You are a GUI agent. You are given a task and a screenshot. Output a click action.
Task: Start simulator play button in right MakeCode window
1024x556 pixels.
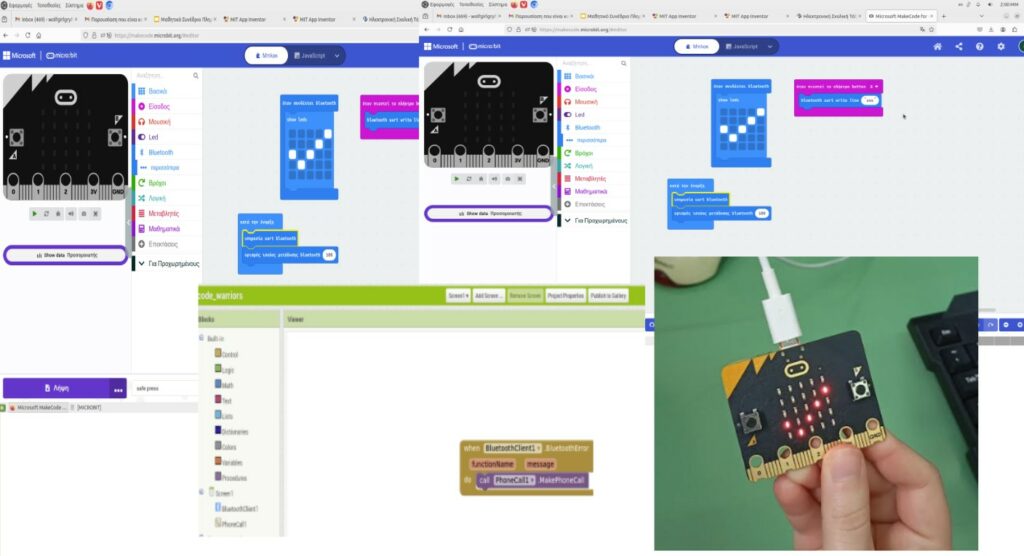click(x=456, y=178)
